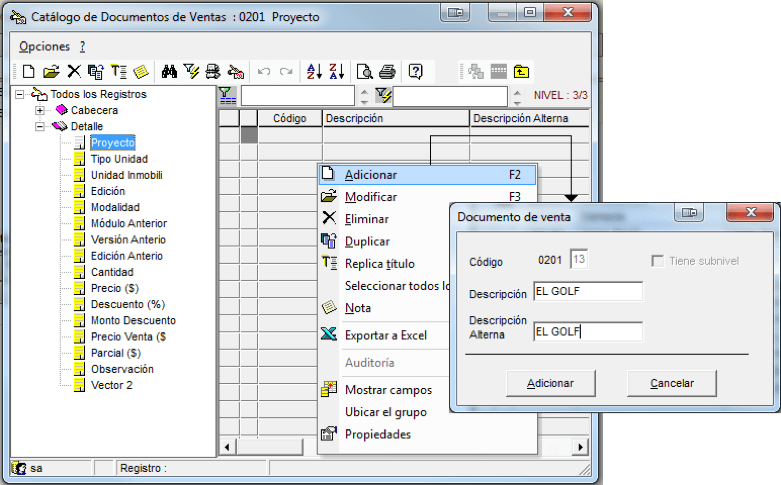This screenshot has height=485, width=781.
Task: Open print preview magnifier icon
Action: tap(365, 72)
